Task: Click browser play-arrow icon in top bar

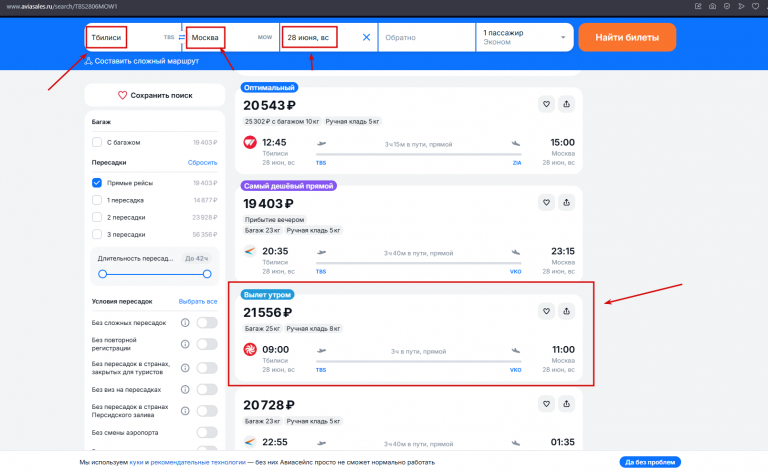Action: click(742, 6)
